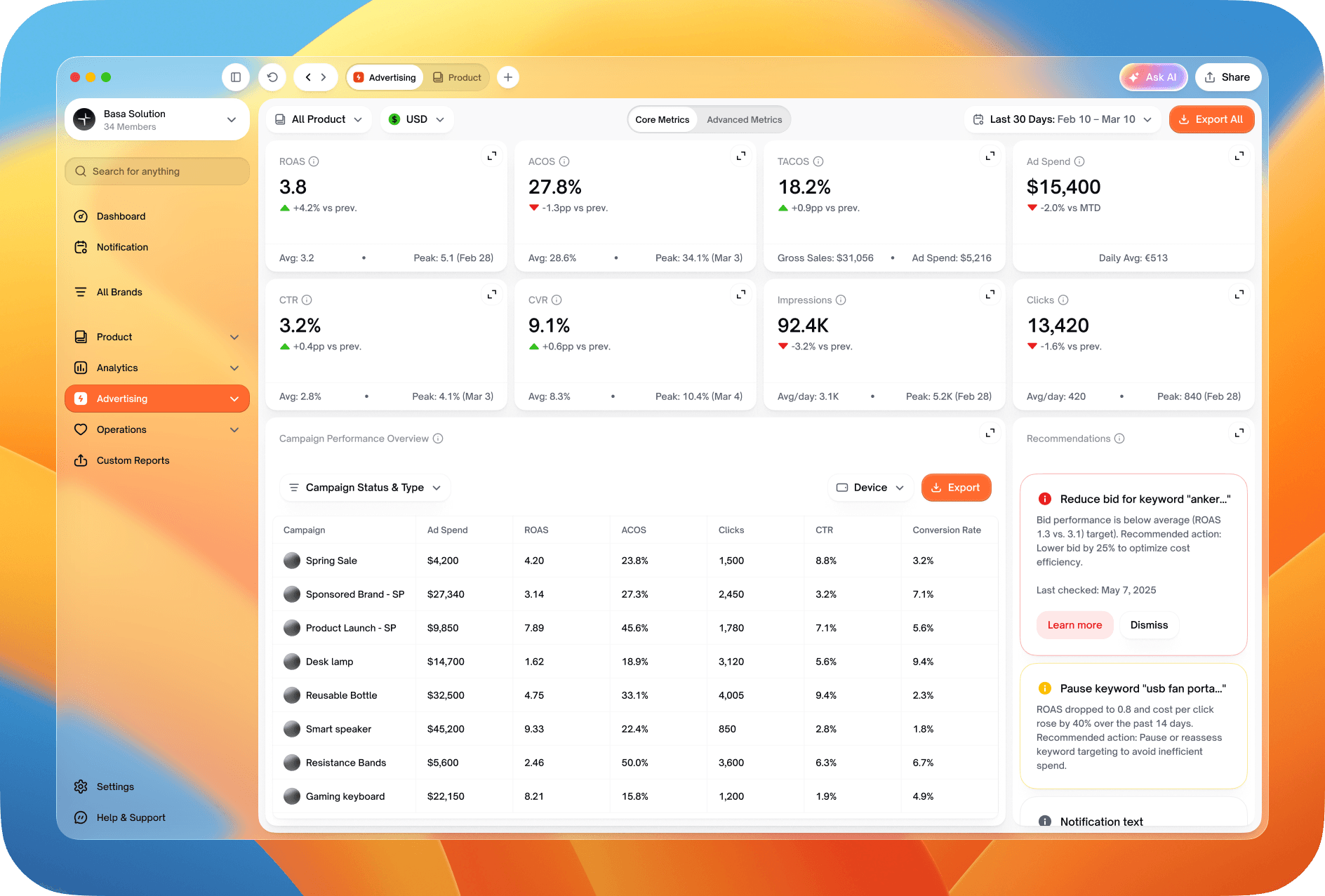Open Notification in sidebar

(157, 247)
